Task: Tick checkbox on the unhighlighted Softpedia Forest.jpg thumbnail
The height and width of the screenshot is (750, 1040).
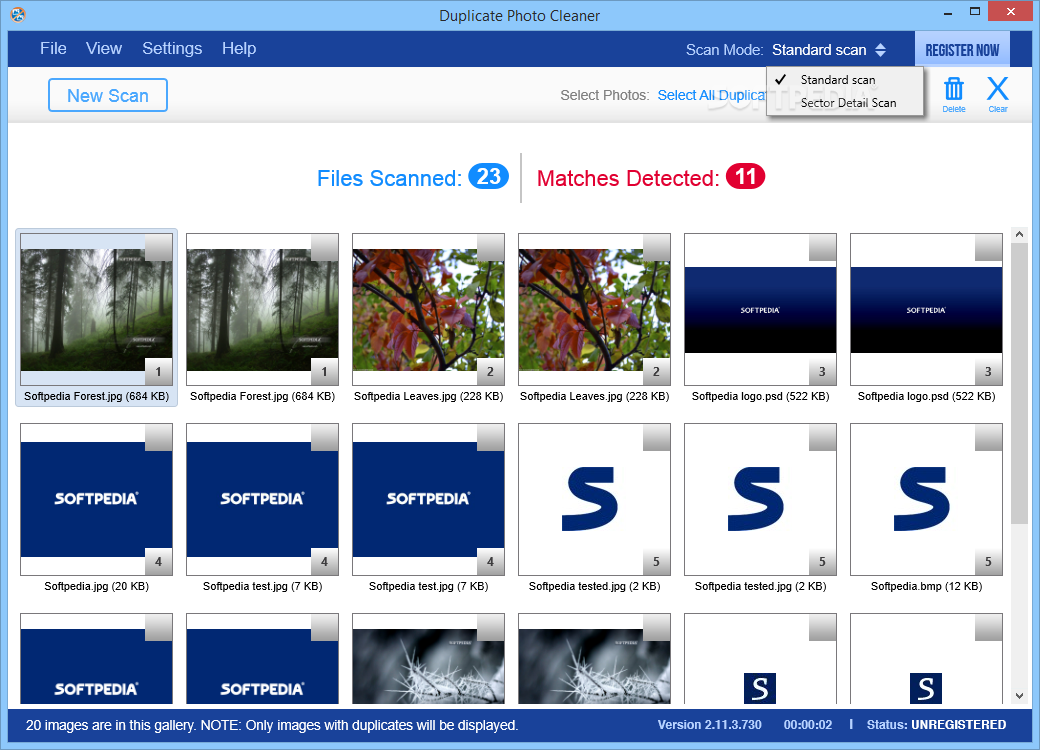Action: pos(324,247)
